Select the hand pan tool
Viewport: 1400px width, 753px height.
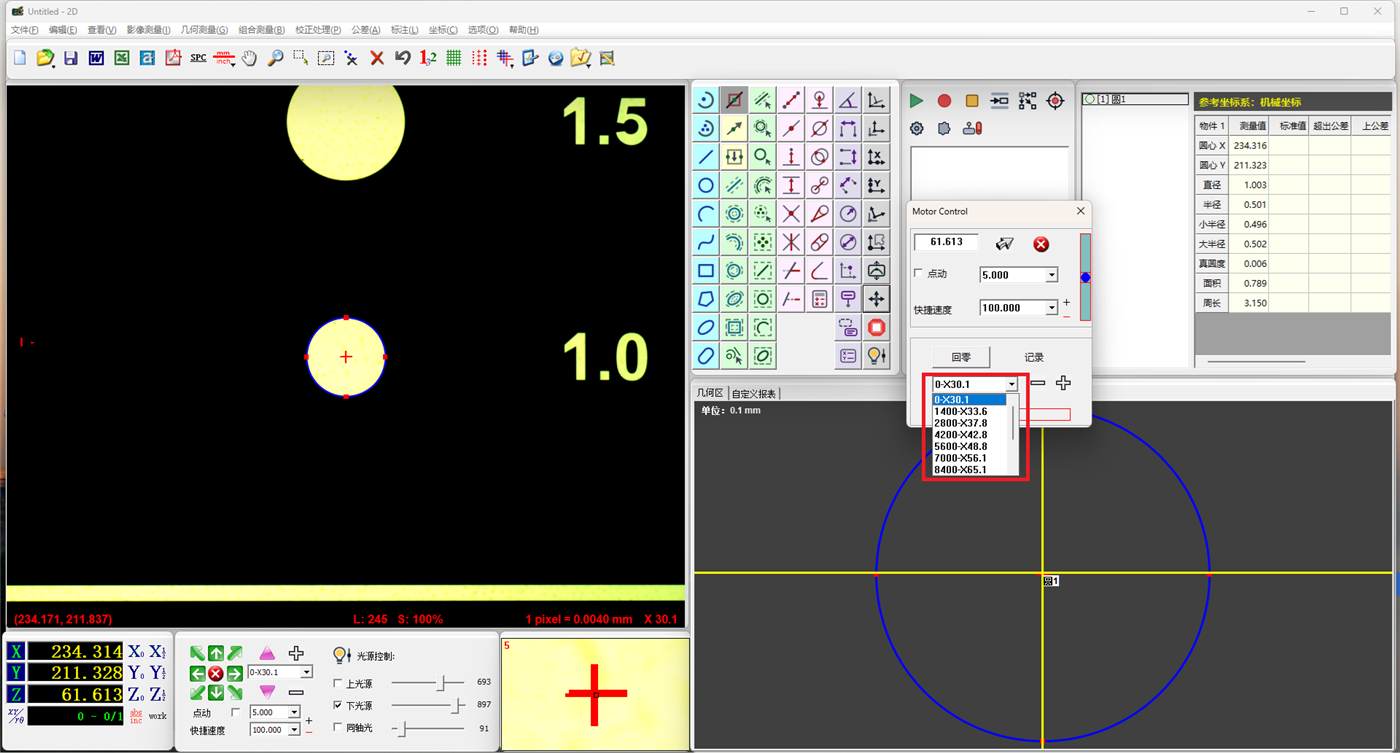(249, 58)
